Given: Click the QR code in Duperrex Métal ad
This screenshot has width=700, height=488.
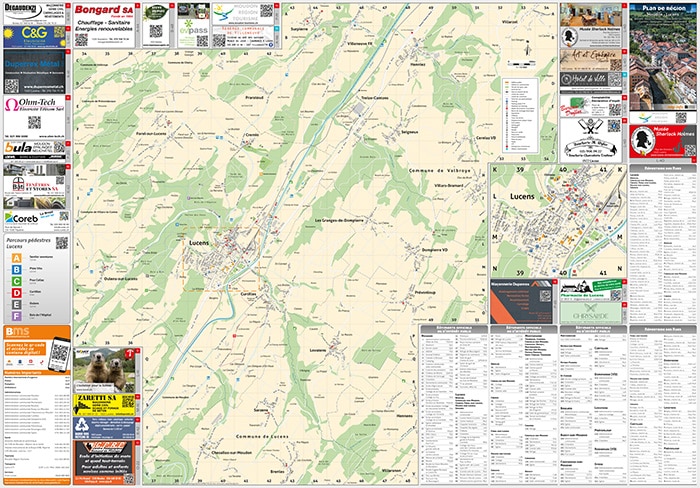Looking at the screenshot, I should [12, 86].
